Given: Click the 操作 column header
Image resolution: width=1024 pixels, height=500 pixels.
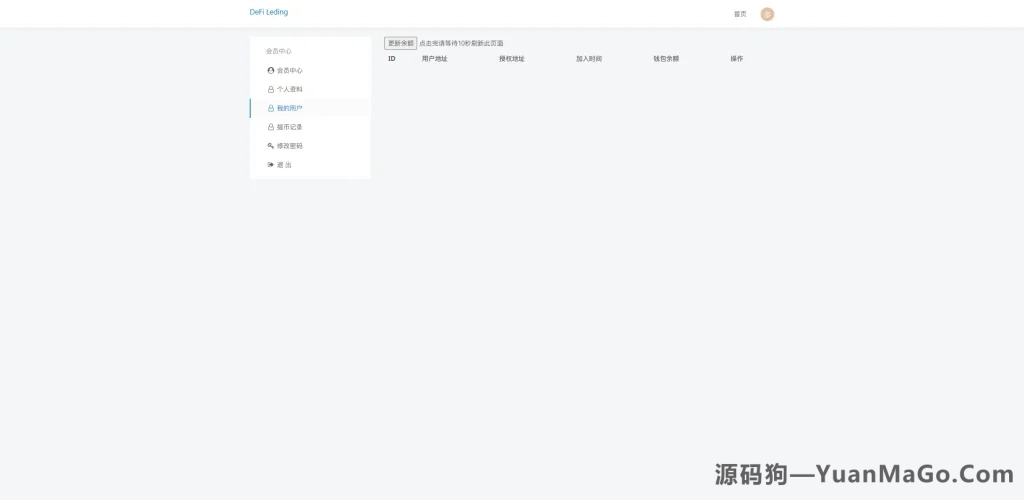Looking at the screenshot, I should pyautogui.click(x=737, y=59).
